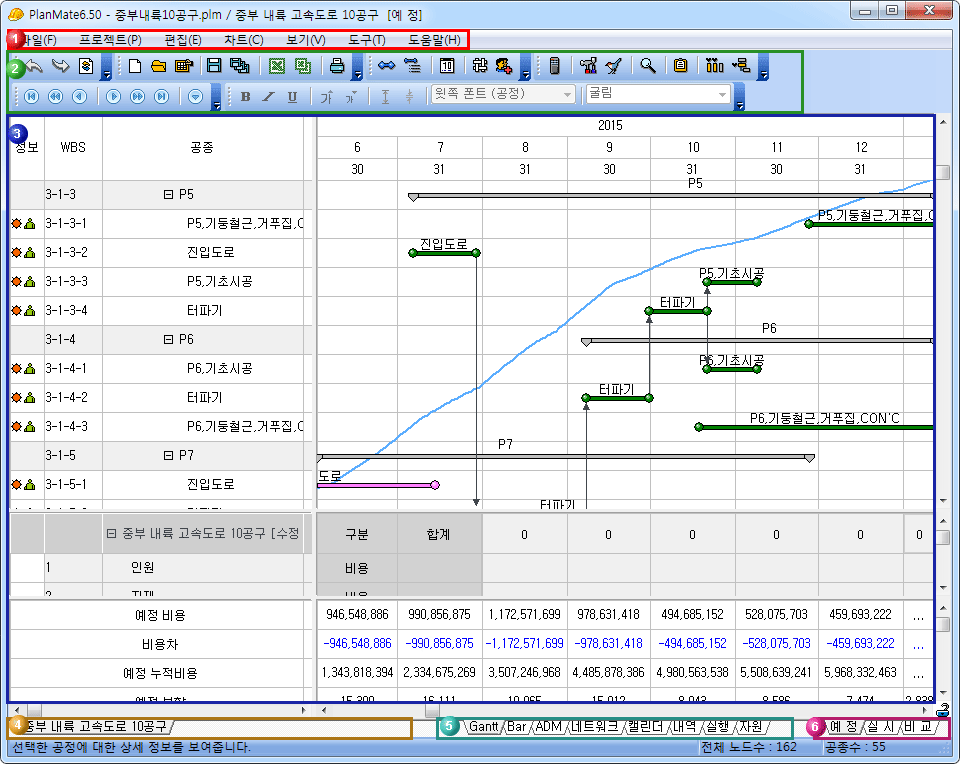Click the Undo arrow icon

point(35,66)
